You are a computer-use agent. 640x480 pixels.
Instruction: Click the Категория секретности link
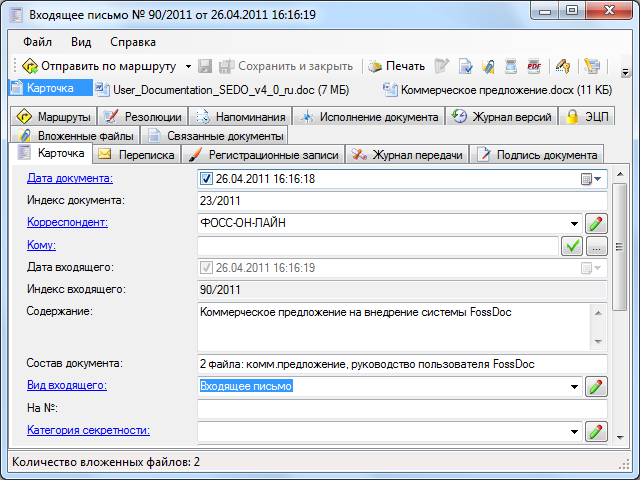pyautogui.click(x=88, y=430)
